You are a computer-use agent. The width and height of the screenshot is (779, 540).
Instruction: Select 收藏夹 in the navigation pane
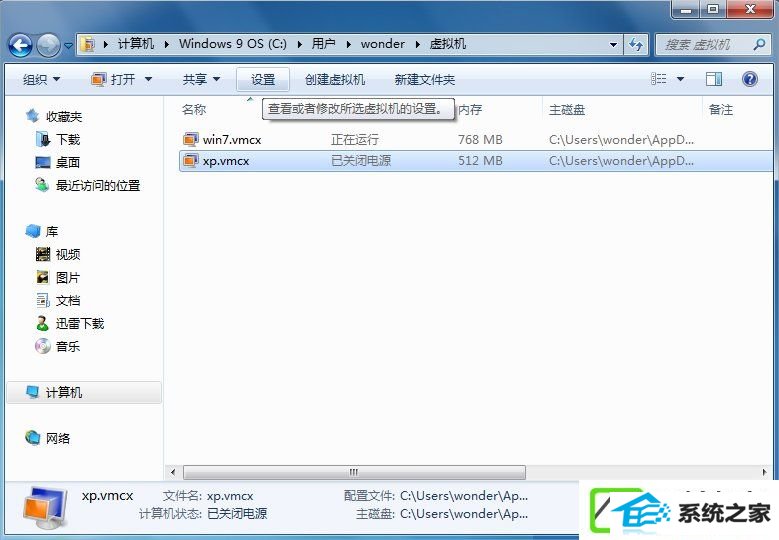tap(64, 117)
